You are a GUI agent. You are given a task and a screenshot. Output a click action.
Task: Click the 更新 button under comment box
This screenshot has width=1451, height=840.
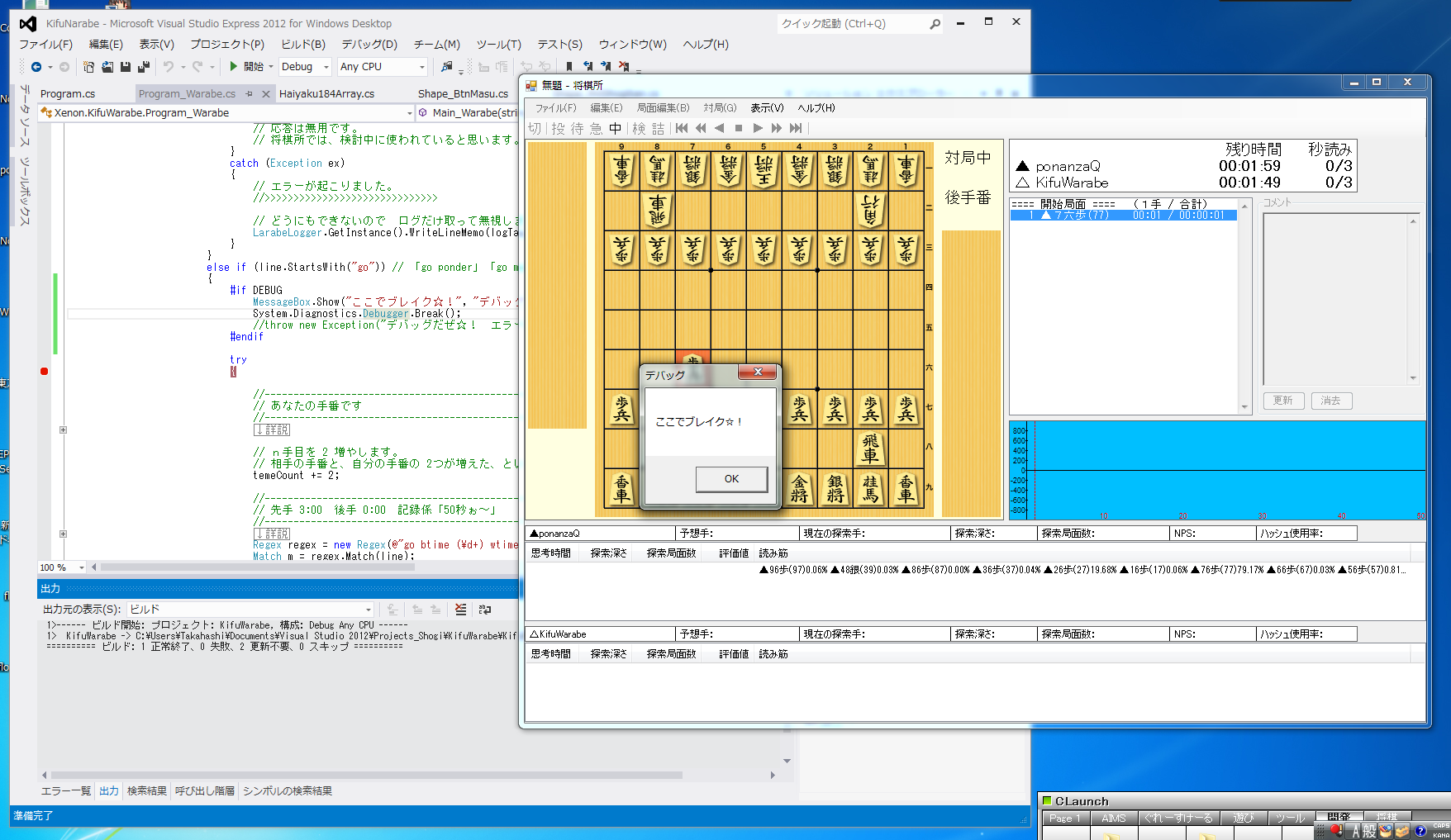click(1282, 401)
